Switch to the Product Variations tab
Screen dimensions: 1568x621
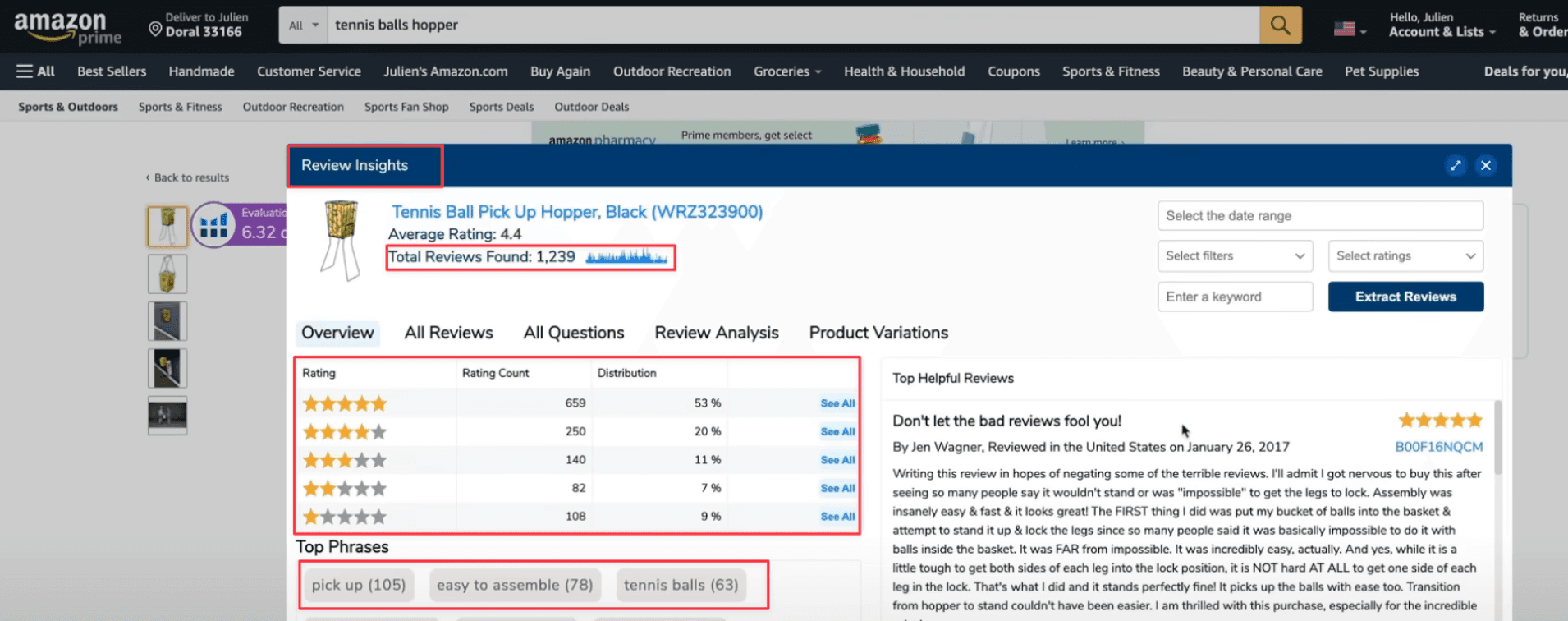(878, 333)
